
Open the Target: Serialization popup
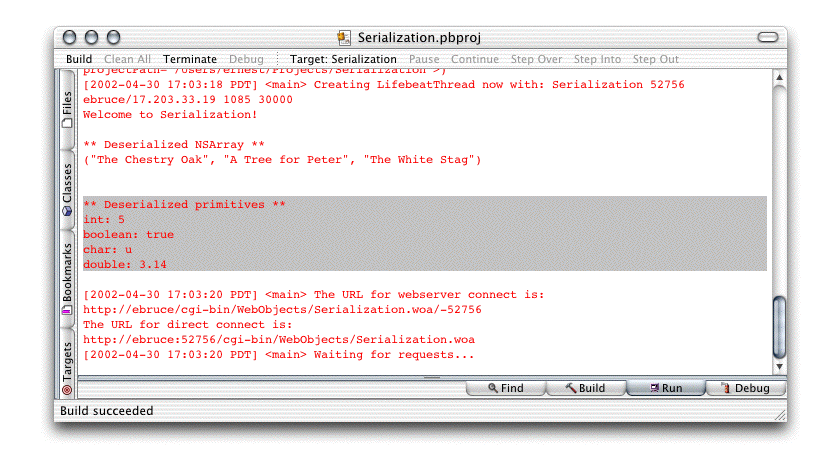pyautogui.click(x=343, y=59)
